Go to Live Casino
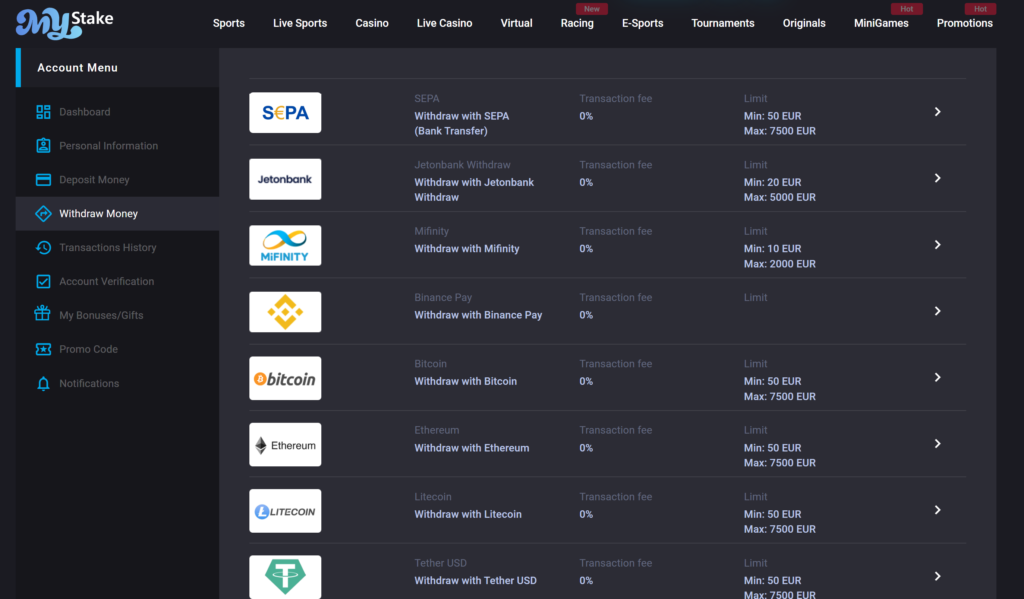 (444, 24)
